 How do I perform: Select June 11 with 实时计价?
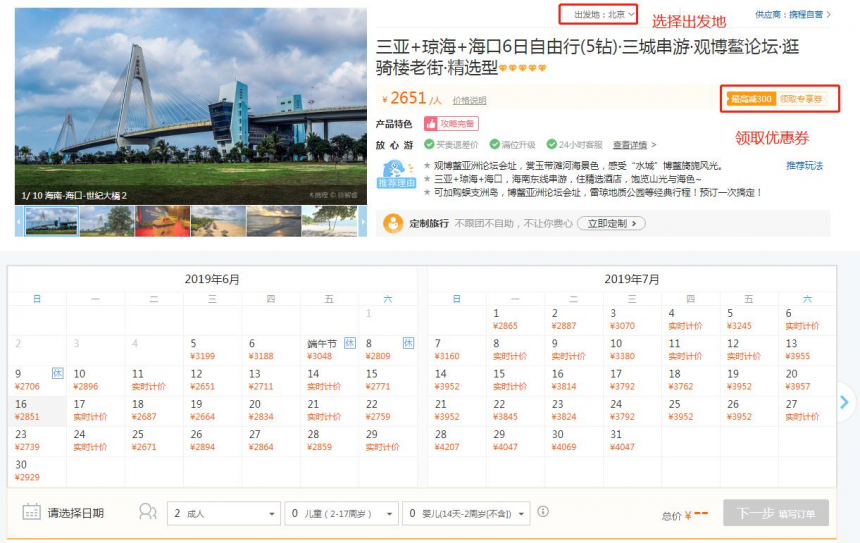coord(154,380)
